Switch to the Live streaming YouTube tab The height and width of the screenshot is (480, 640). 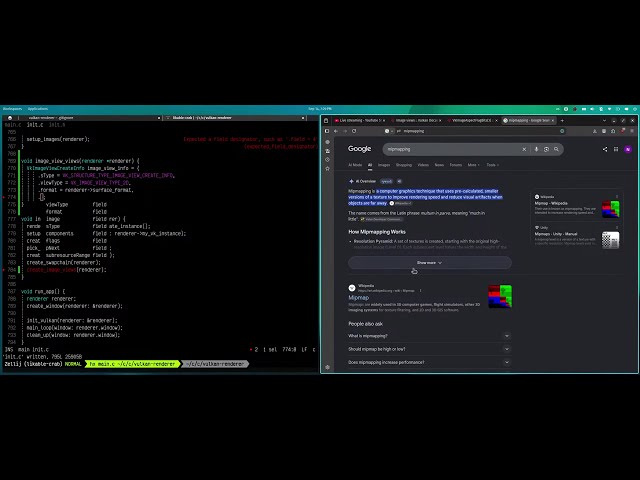360,120
